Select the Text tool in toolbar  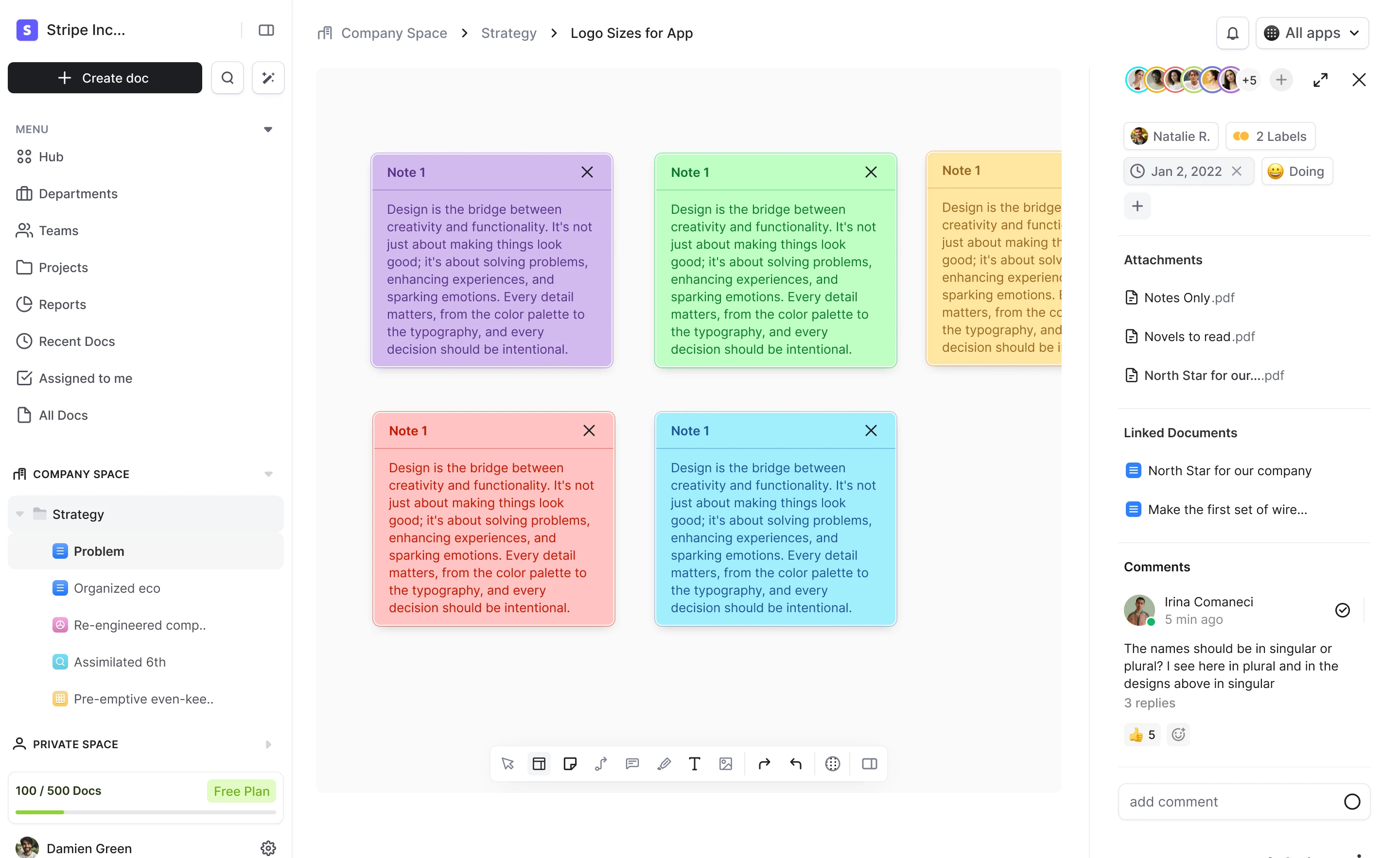pos(694,764)
